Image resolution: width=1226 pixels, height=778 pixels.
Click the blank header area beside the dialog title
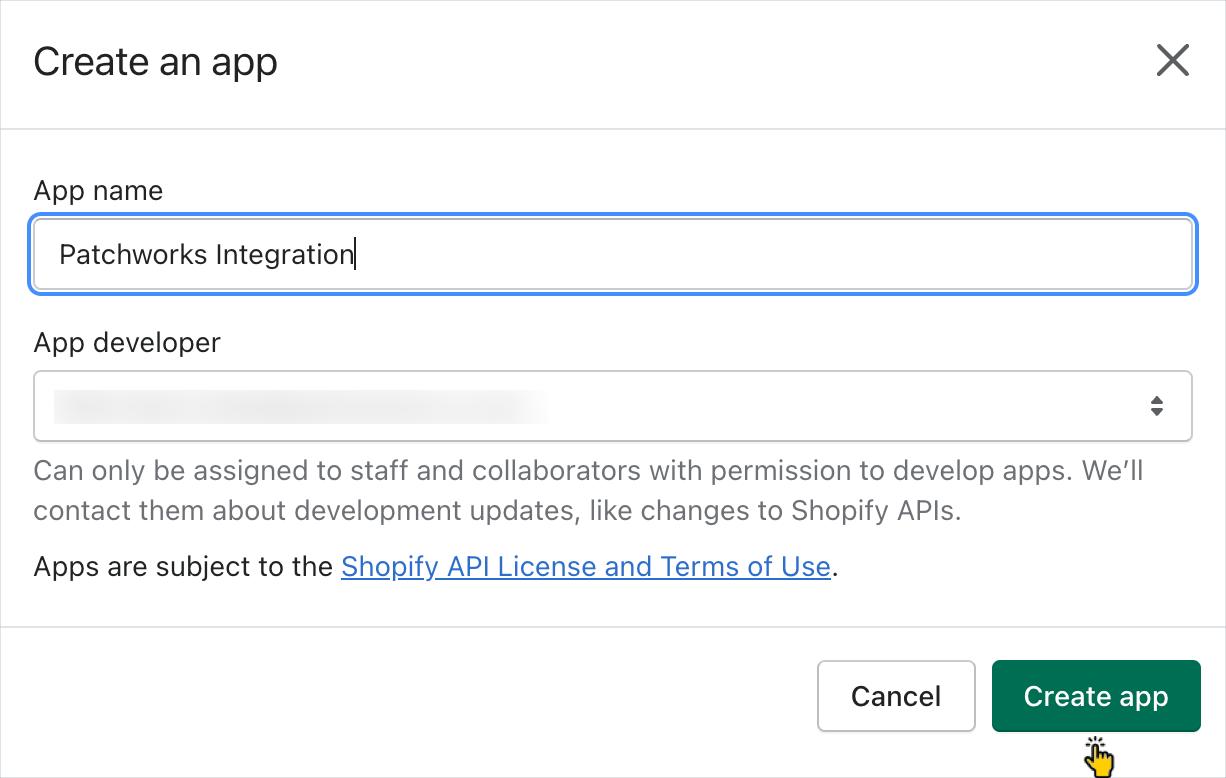[x=700, y=62]
